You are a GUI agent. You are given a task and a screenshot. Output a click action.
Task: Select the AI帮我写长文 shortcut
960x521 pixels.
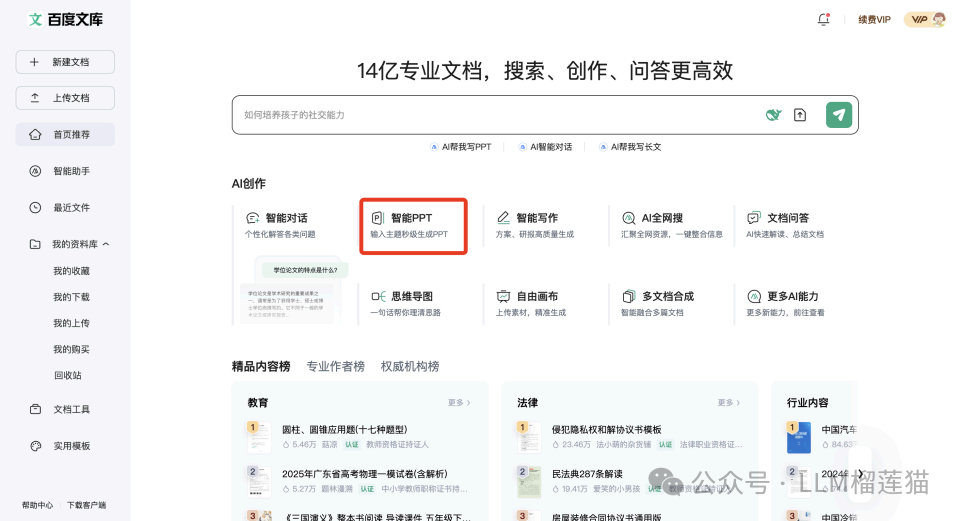click(631, 147)
